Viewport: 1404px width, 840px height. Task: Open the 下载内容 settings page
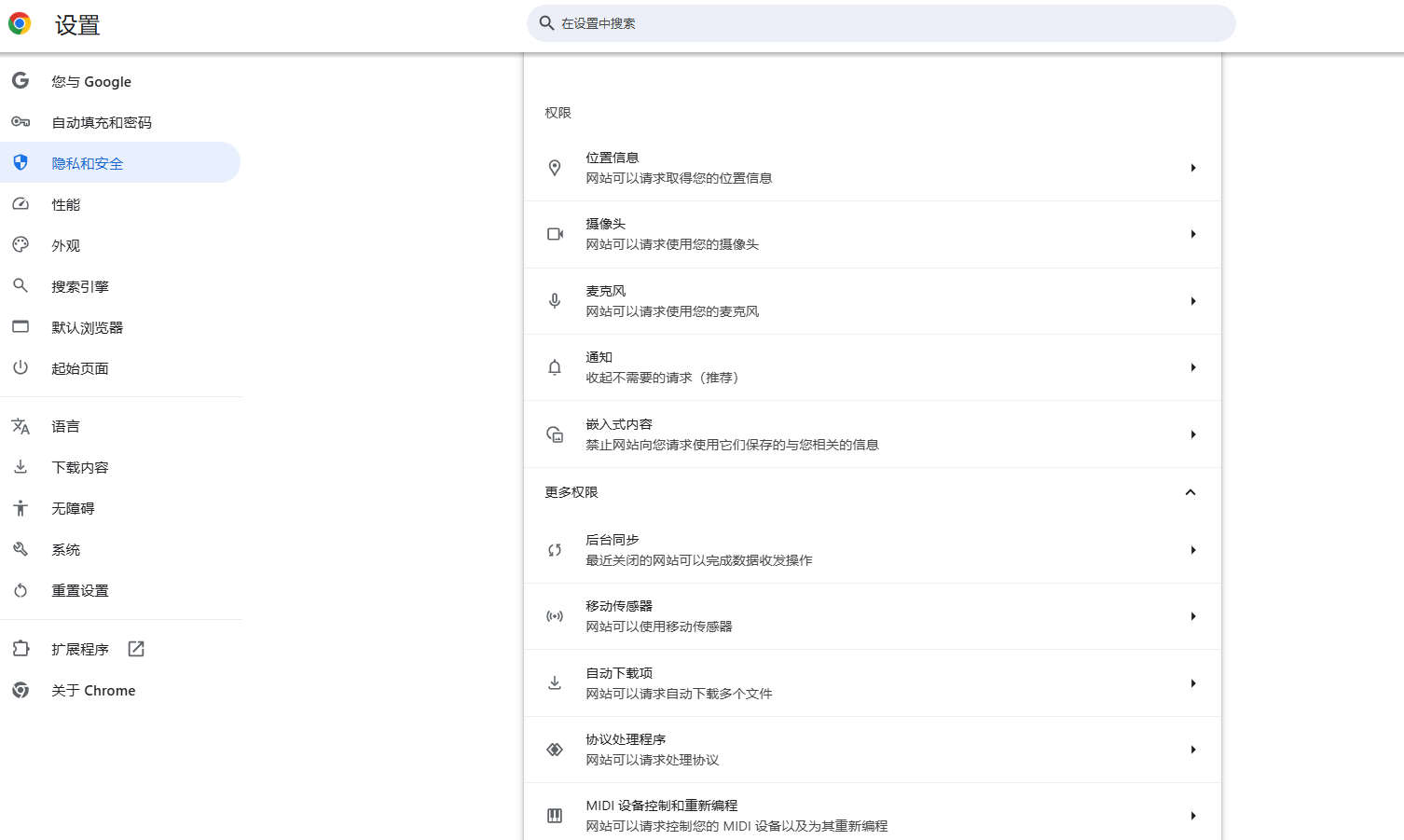coord(120,467)
